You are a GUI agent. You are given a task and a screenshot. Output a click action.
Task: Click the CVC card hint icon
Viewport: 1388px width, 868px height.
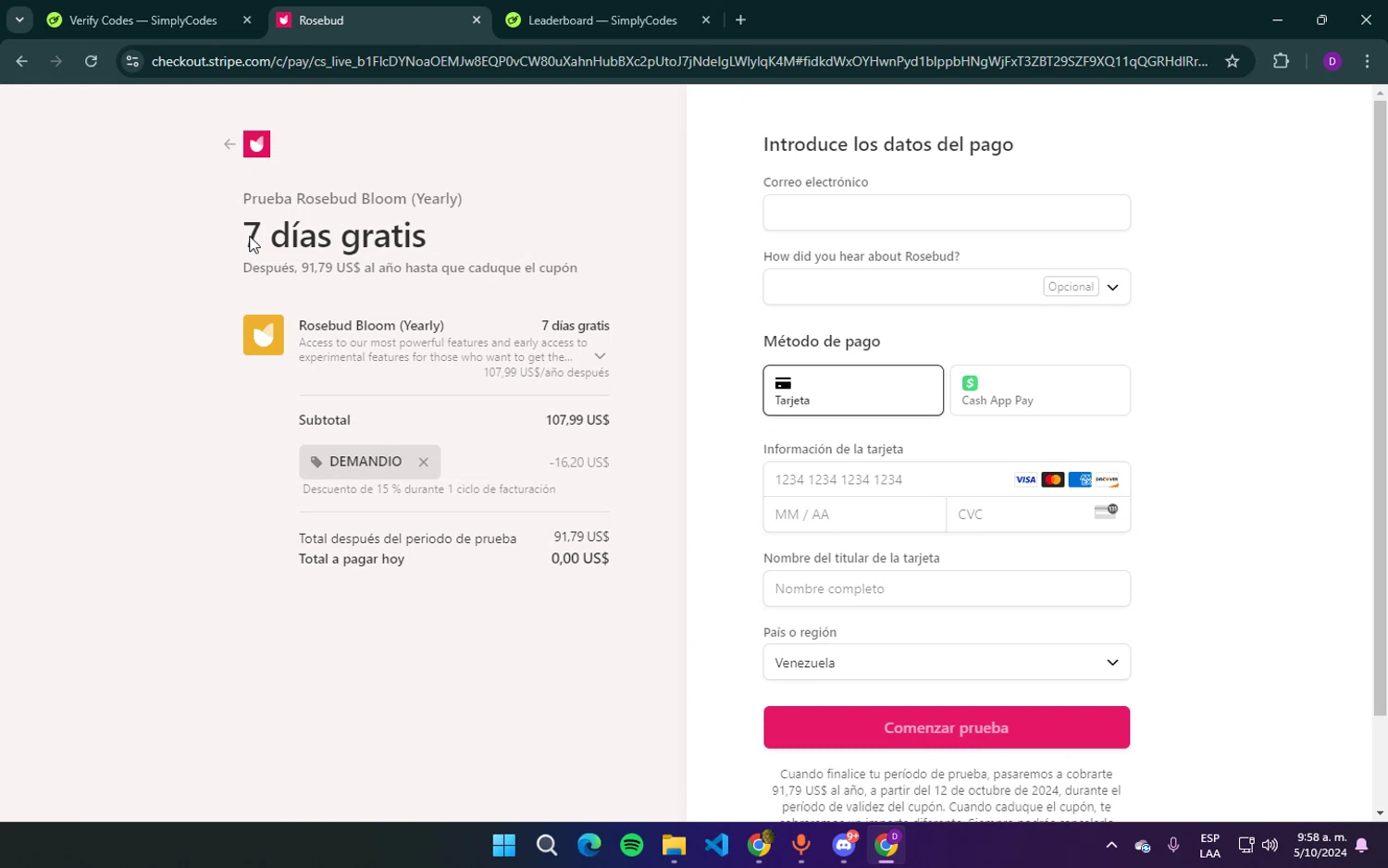pyautogui.click(x=1106, y=511)
